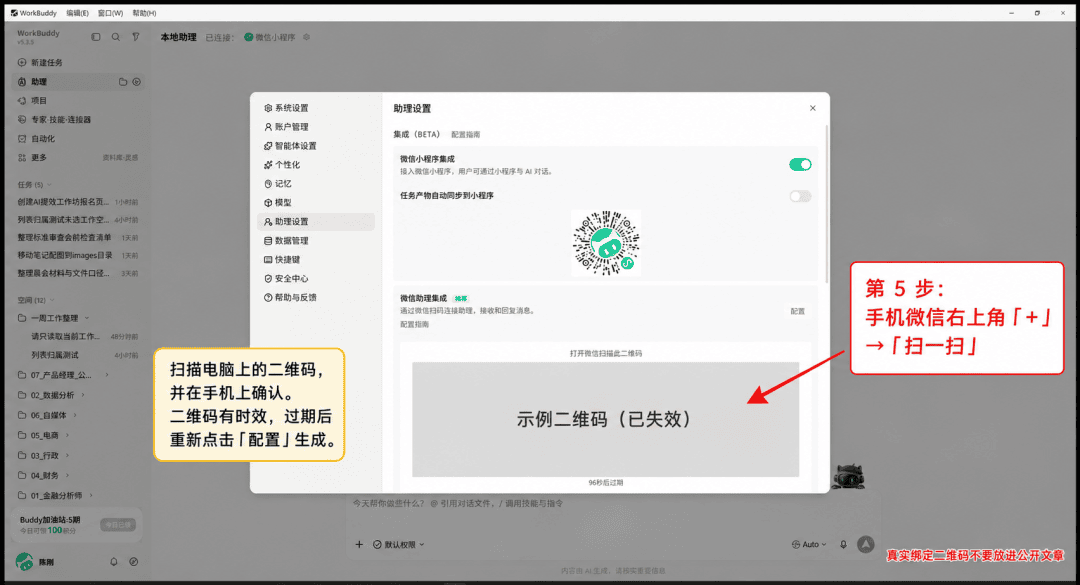The width and height of the screenshot is (1080, 585).
Task: Open the 编辑(E) menu
Action: coord(77,13)
